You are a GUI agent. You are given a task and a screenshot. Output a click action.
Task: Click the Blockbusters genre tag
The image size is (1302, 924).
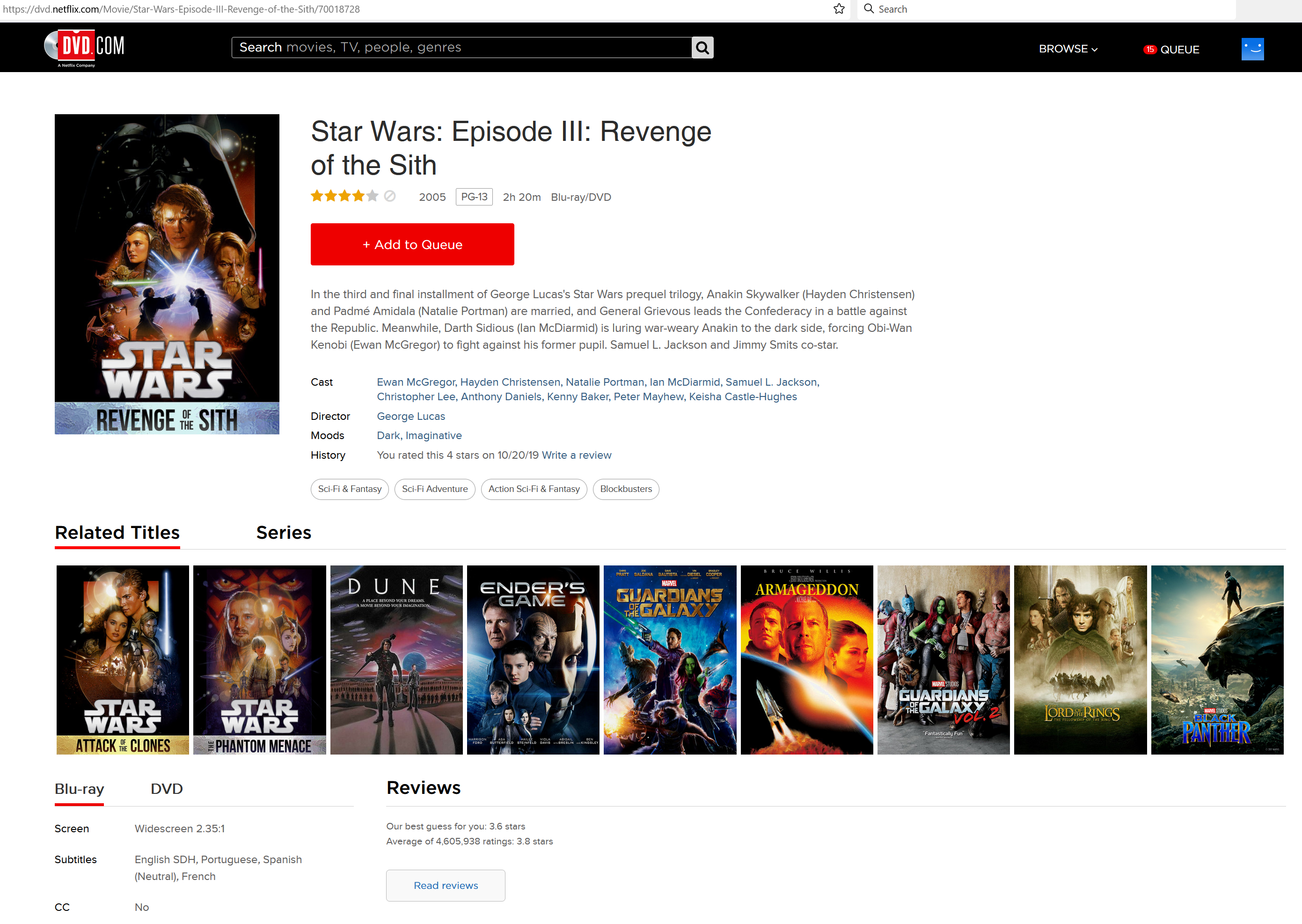[x=626, y=489]
